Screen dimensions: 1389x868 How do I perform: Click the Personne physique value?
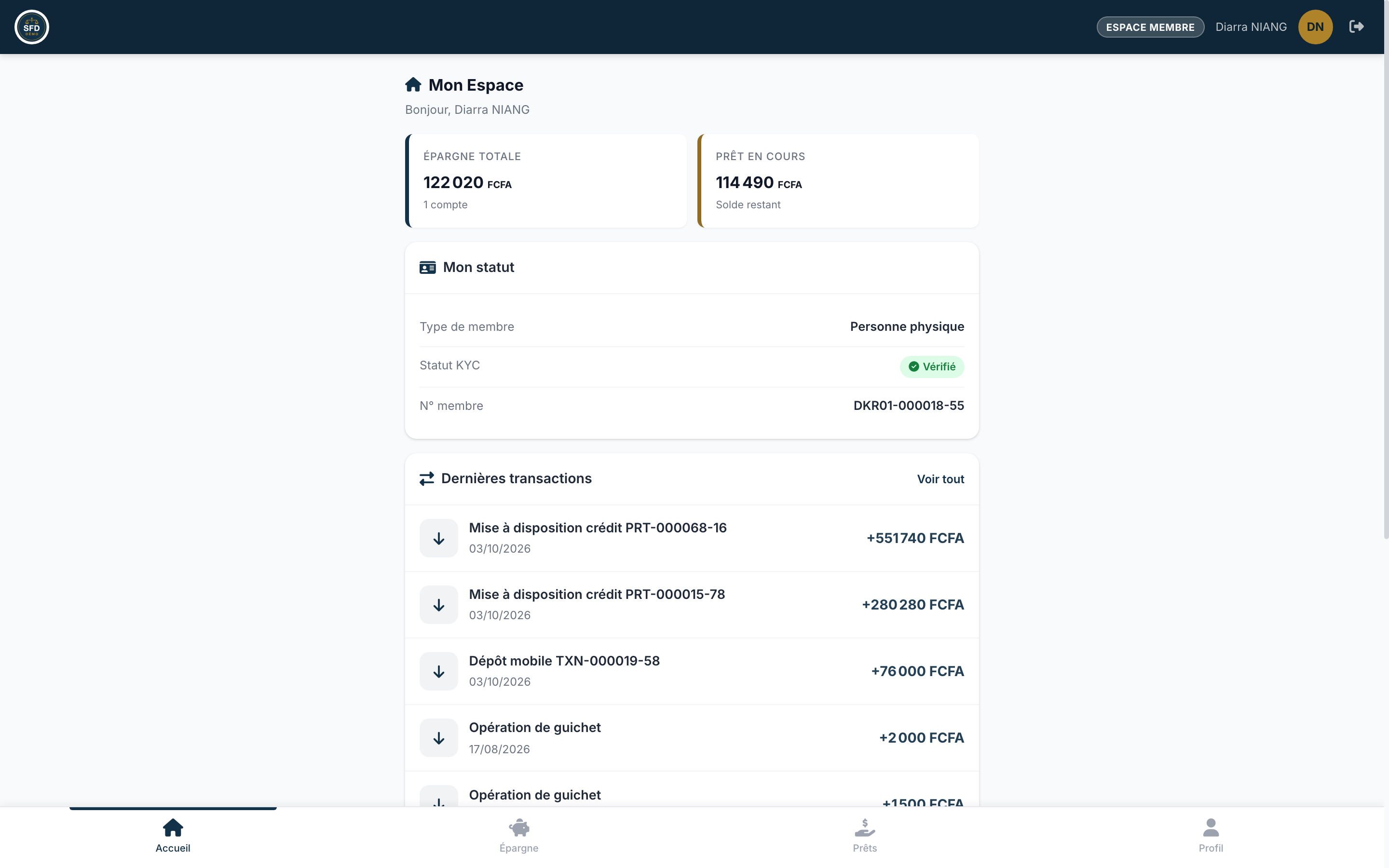[907, 326]
